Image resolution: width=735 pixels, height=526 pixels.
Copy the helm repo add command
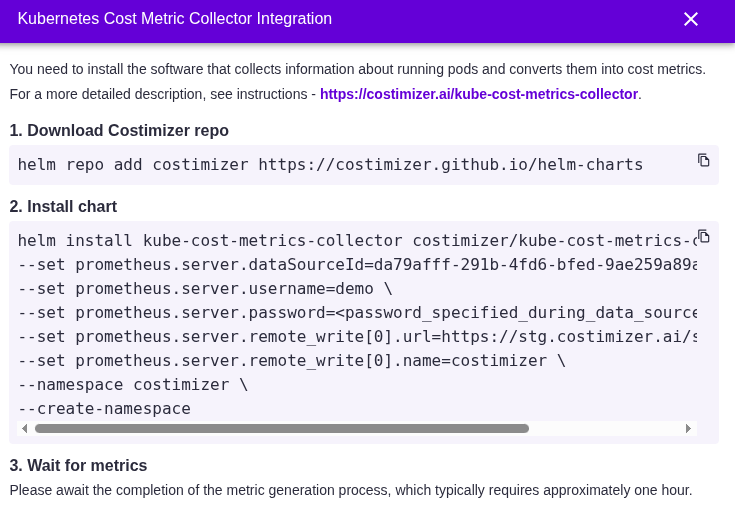click(x=703, y=160)
